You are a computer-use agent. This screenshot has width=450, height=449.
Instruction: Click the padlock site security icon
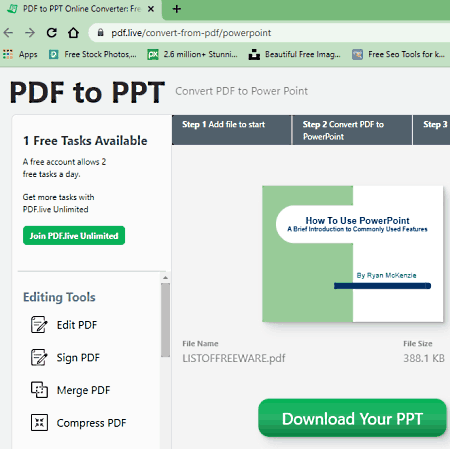point(100,33)
